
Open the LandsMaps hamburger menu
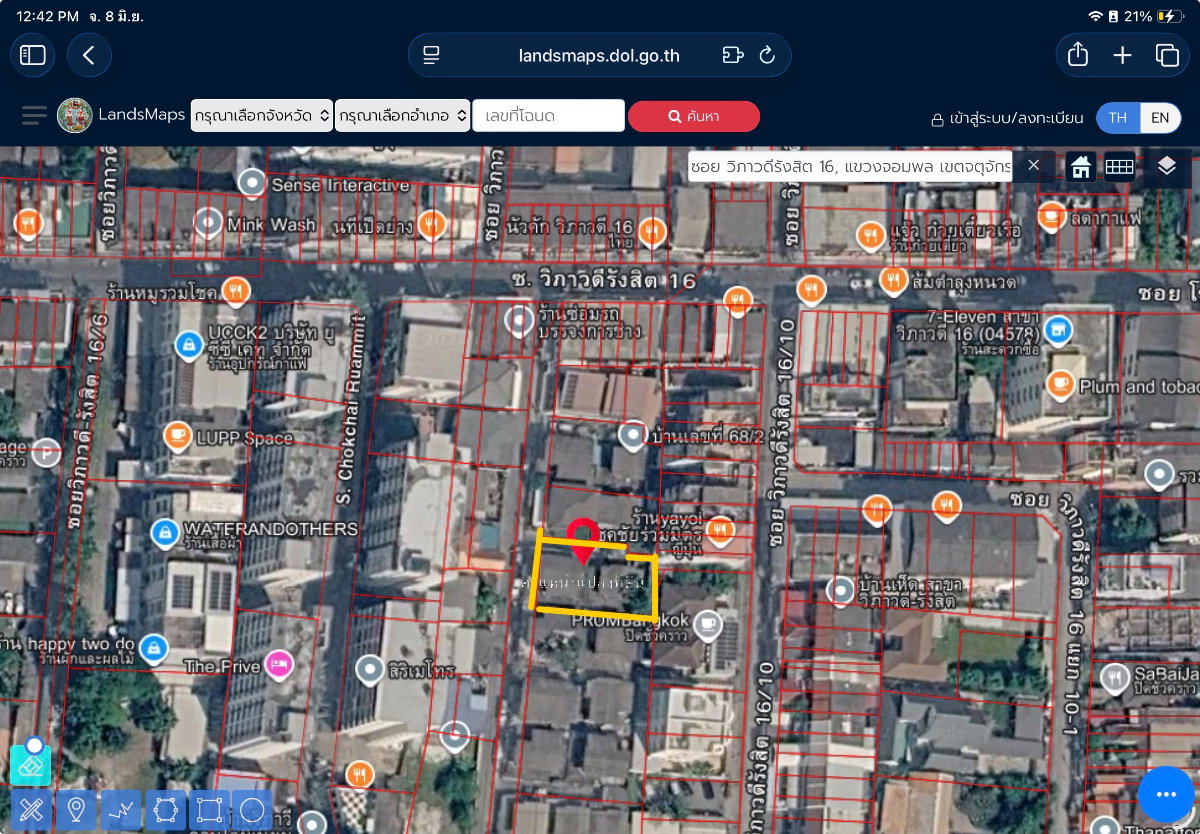34,115
